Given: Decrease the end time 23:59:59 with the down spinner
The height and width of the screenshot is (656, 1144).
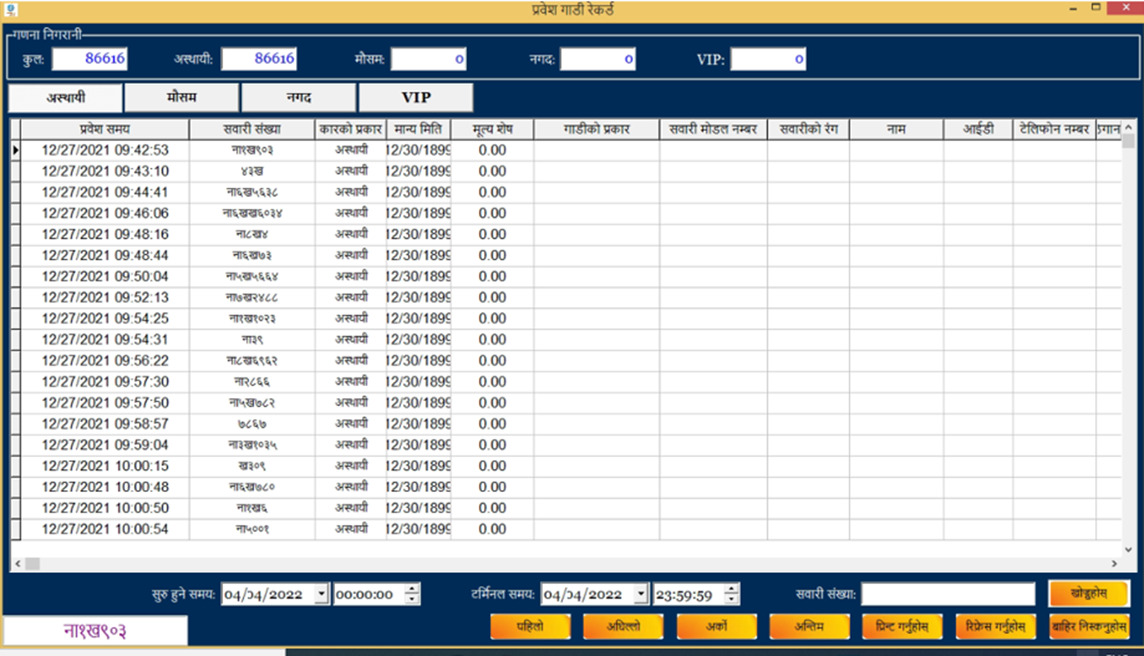Looking at the screenshot, I should 732,599.
